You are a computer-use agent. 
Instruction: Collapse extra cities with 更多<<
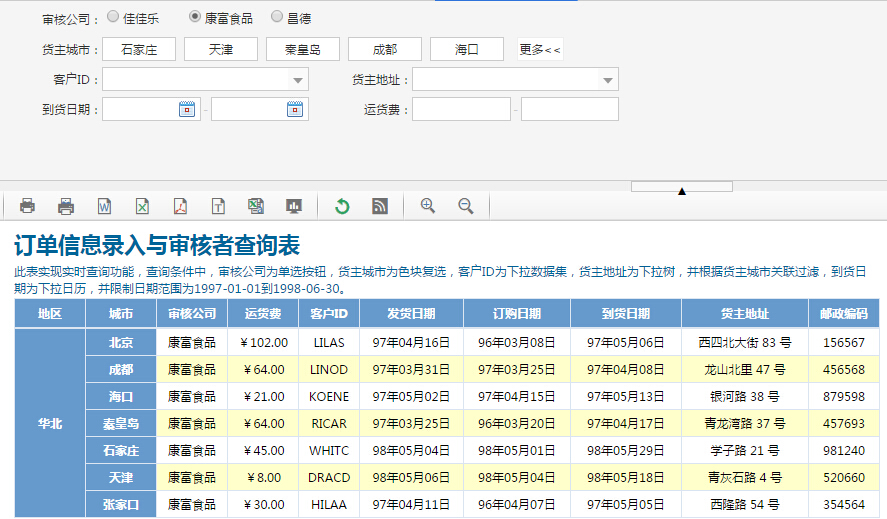click(x=540, y=49)
